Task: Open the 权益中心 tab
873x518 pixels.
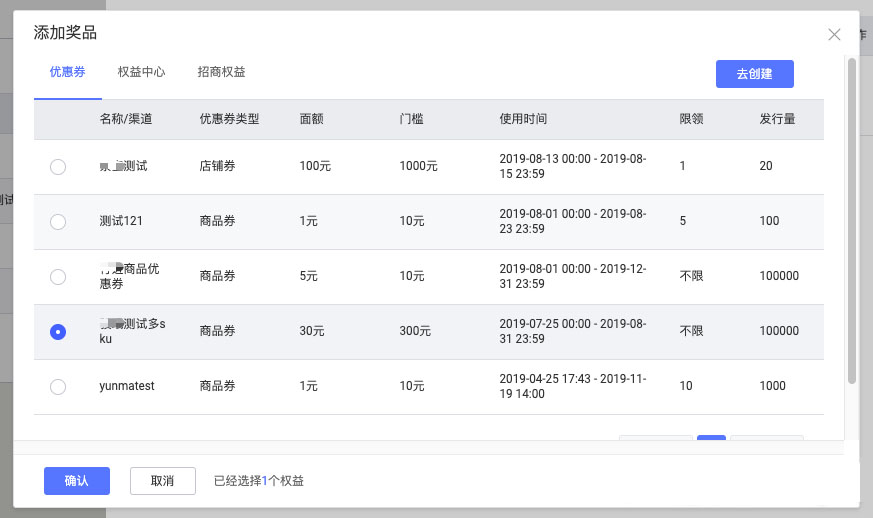Action: point(141,73)
